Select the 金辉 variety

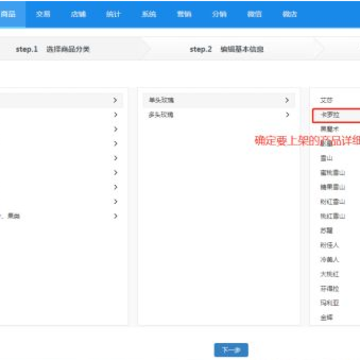326,318
